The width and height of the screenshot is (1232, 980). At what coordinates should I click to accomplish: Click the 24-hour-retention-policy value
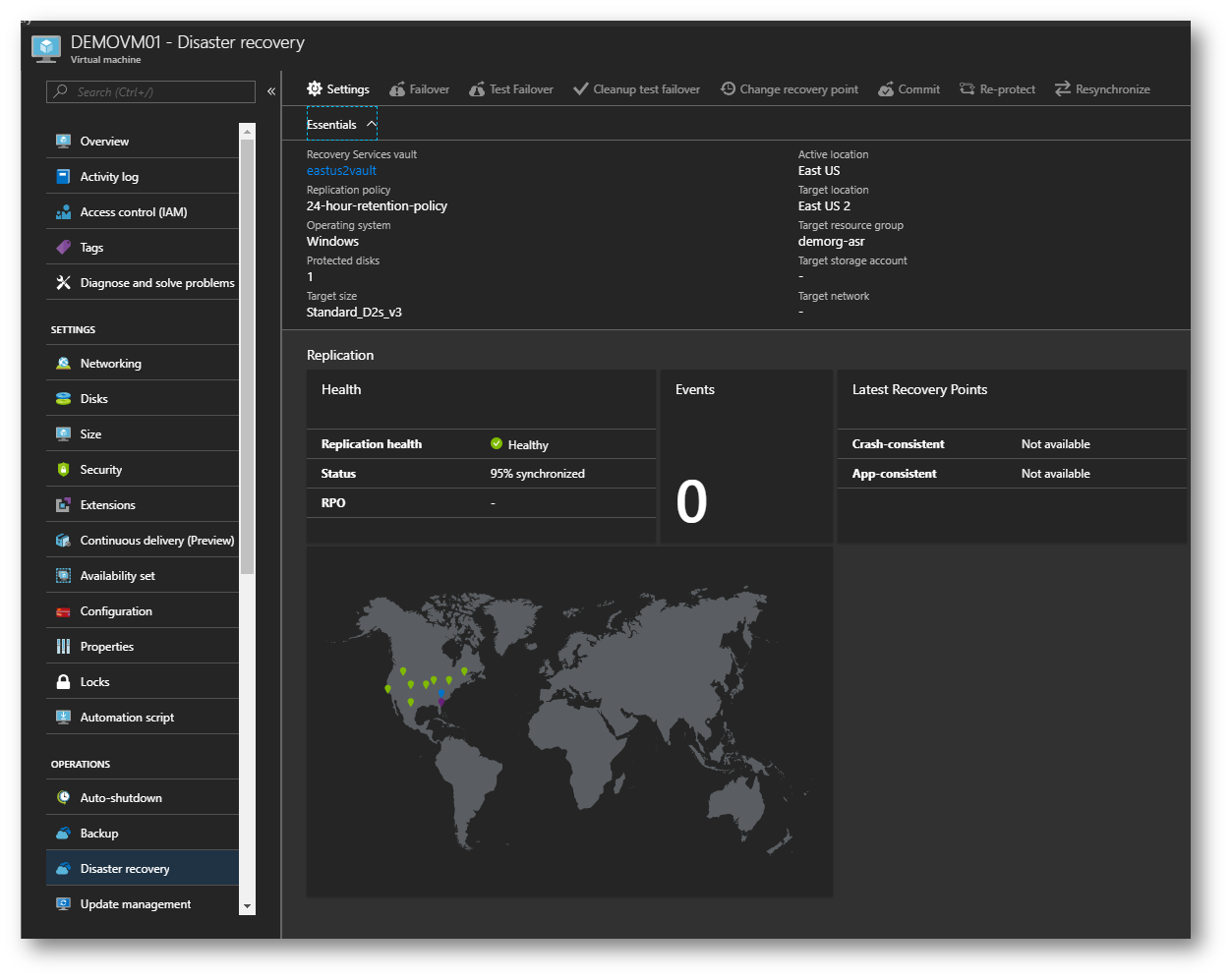point(377,205)
